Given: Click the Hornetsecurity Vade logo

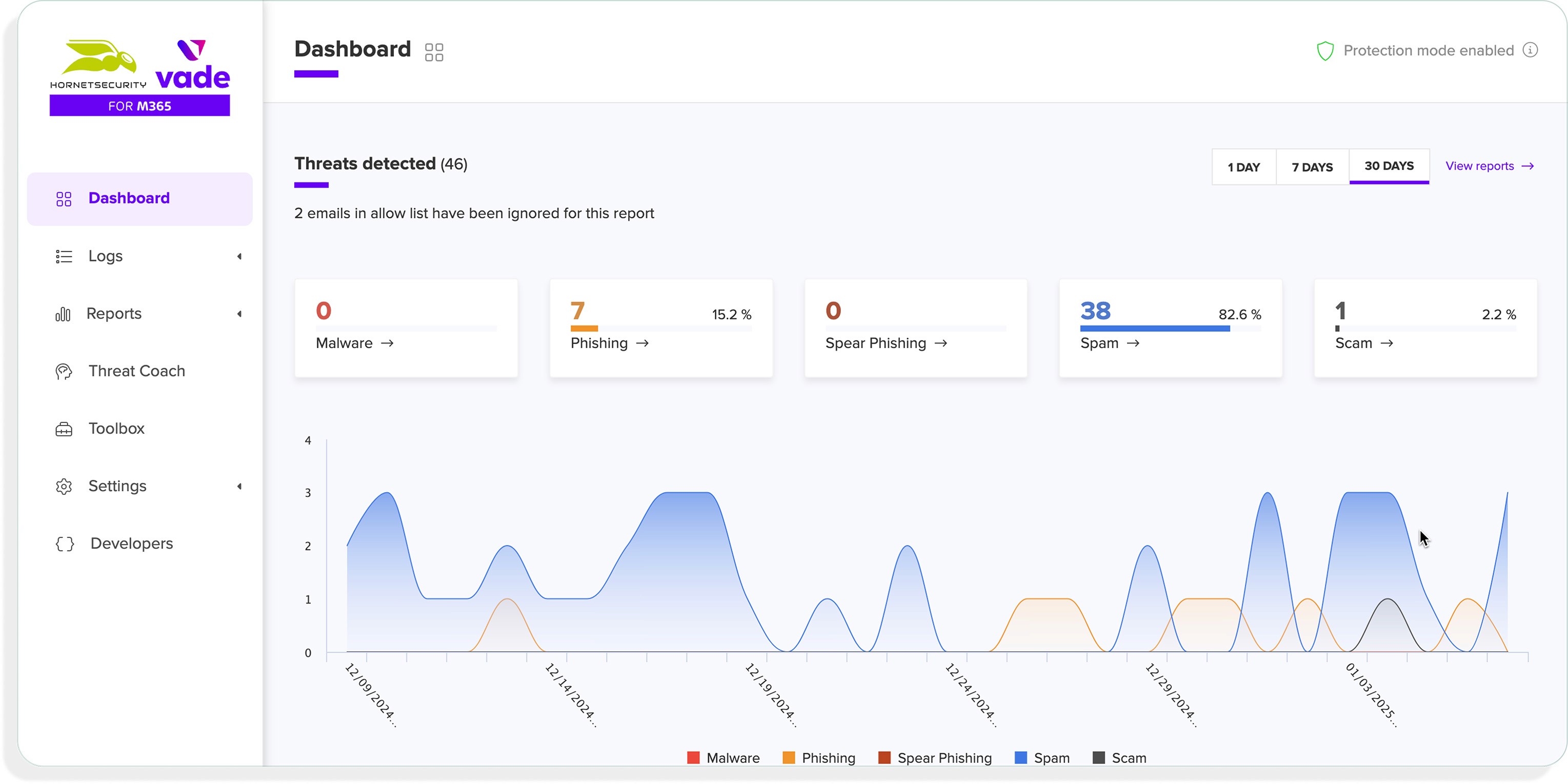Looking at the screenshot, I should click(x=140, y=77).
